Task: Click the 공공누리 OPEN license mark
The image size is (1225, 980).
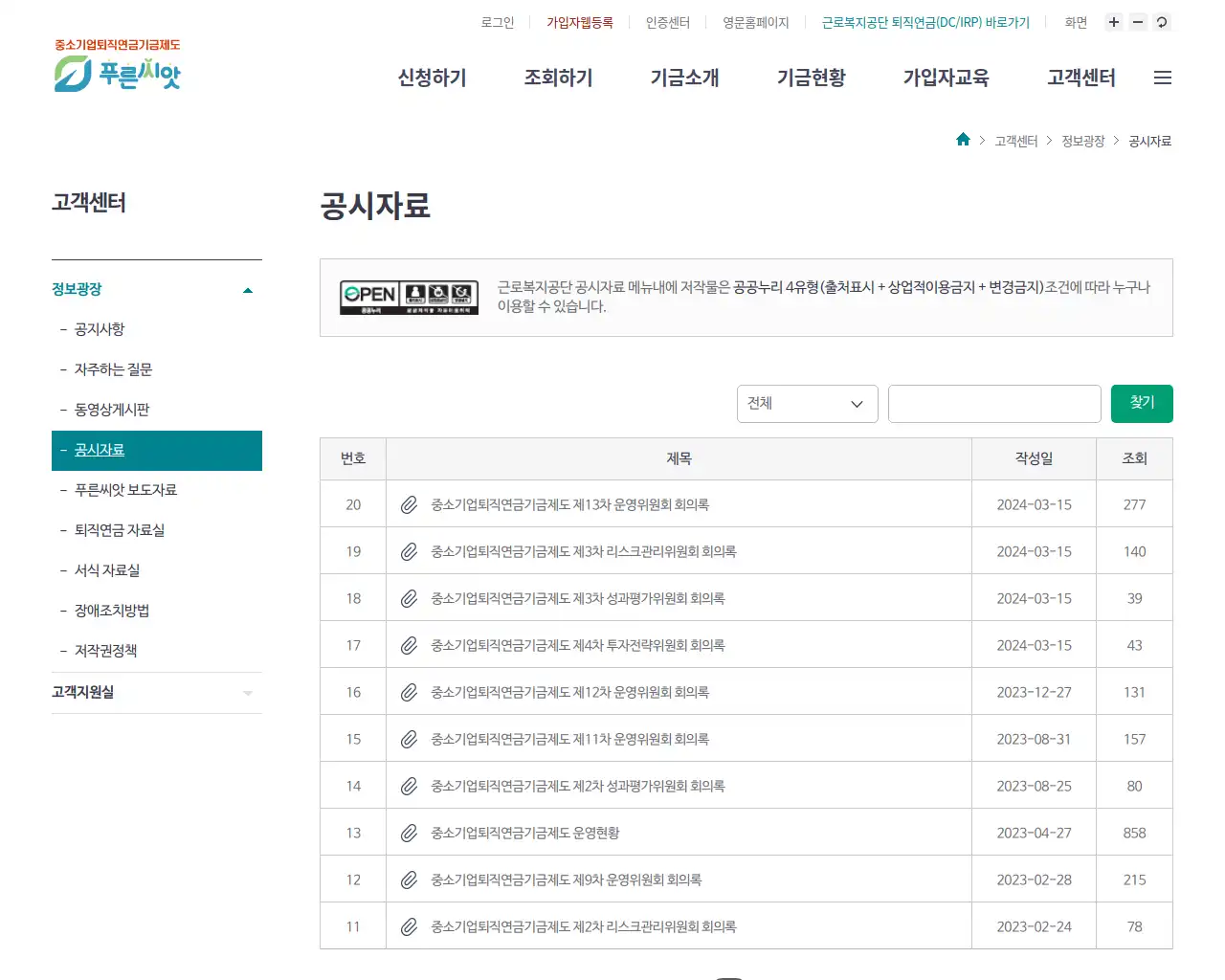Action: coord(409,298)
